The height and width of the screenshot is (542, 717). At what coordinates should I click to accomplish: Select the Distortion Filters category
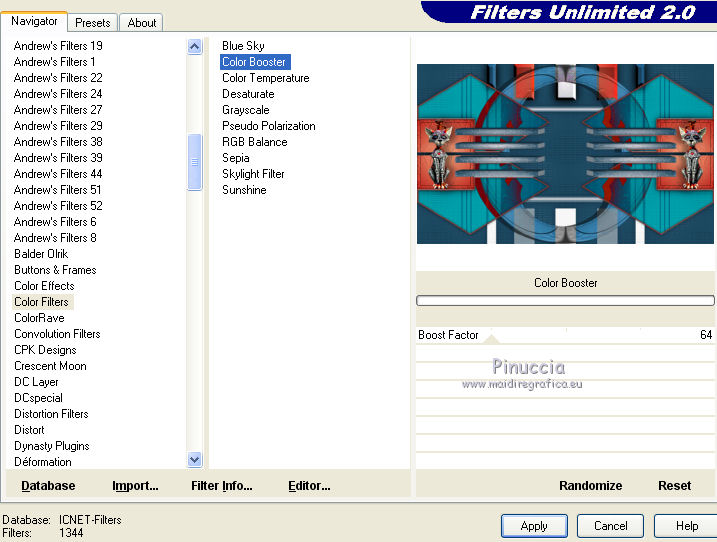(51, 414)
